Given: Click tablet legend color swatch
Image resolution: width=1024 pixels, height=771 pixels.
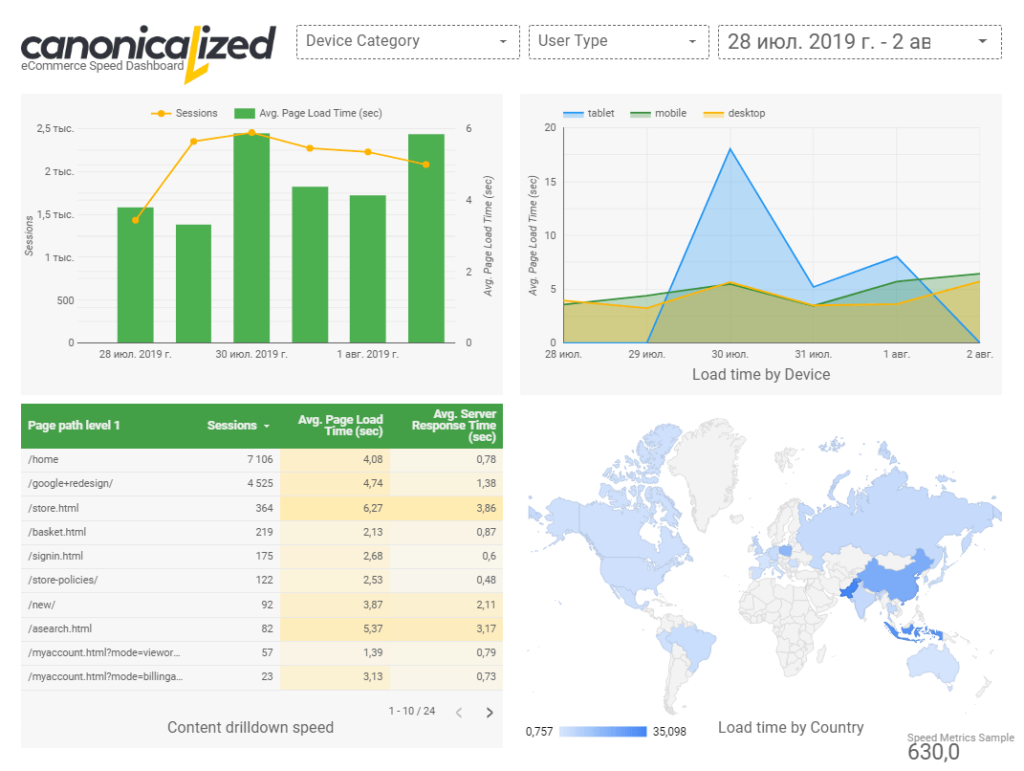Looking at the screenshot, I should [573, 114].
